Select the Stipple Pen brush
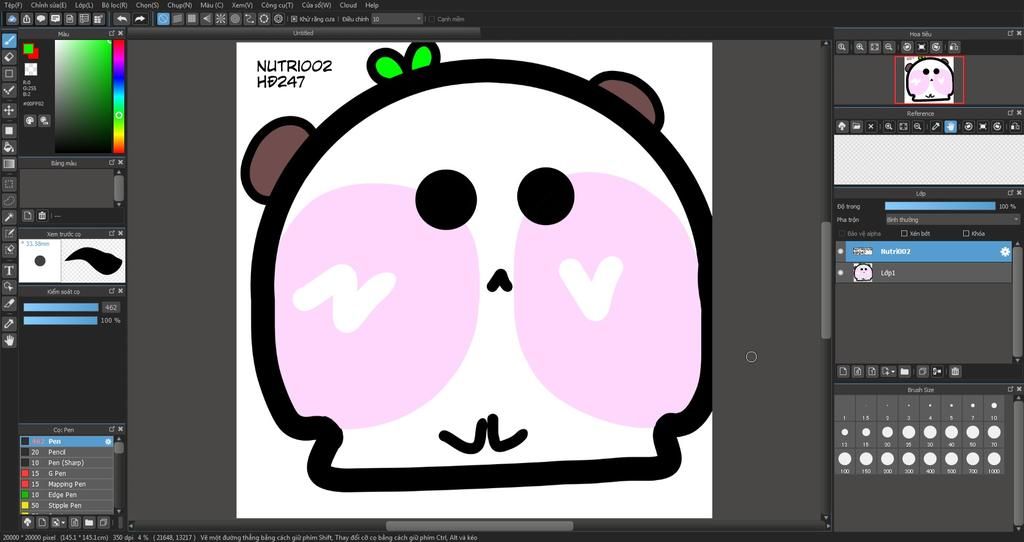This screenshot has width=1024, height=542. [x=67, y=505]
